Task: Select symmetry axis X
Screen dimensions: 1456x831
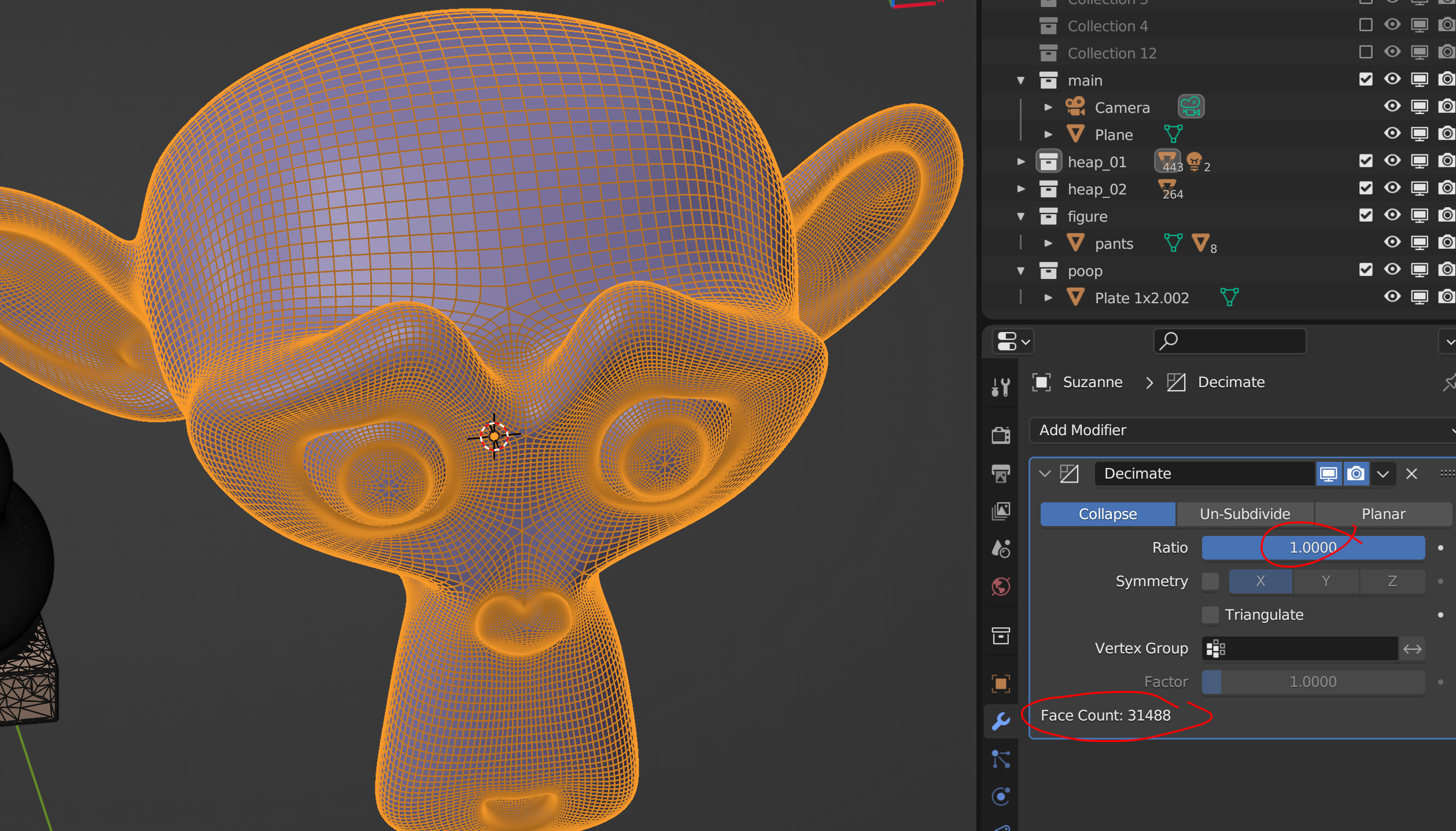Action: coord(1260,581)
